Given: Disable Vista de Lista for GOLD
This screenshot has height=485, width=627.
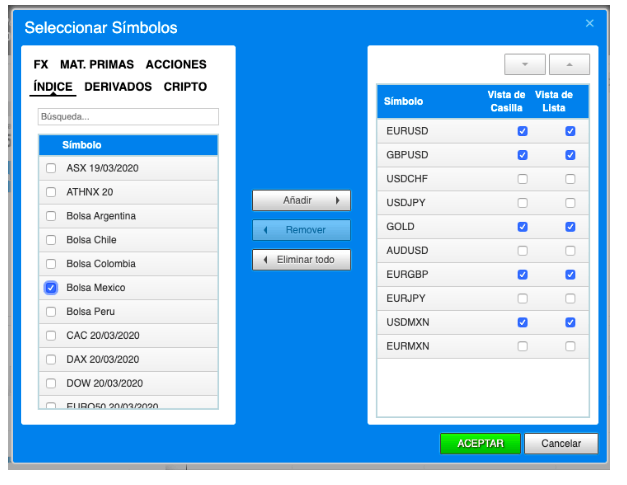Looking at the screenshot, I should tap(570, 227).
